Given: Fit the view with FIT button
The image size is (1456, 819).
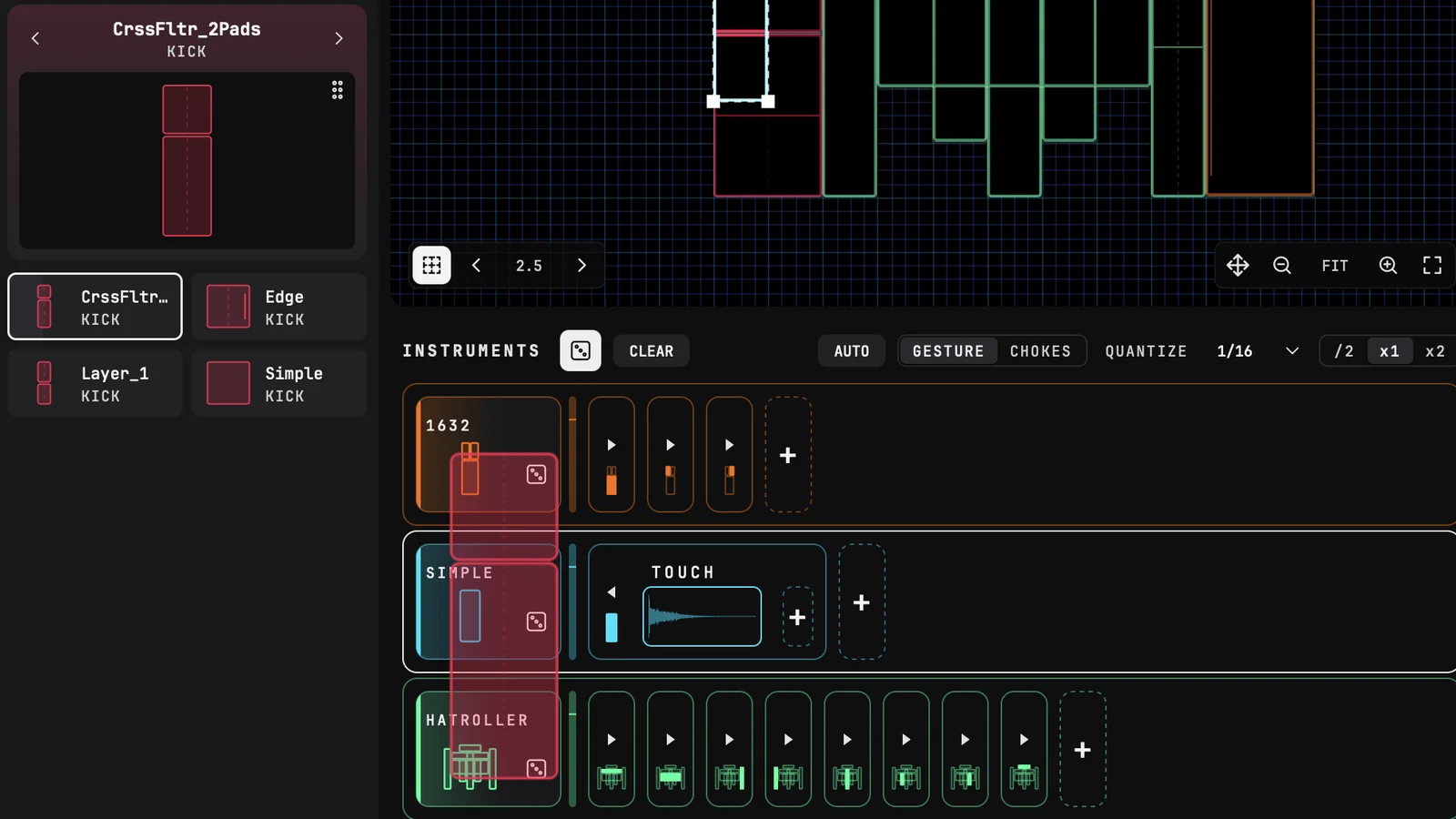Looking at the screenshot, I should pyautogui.click(x=1335, y=266).
